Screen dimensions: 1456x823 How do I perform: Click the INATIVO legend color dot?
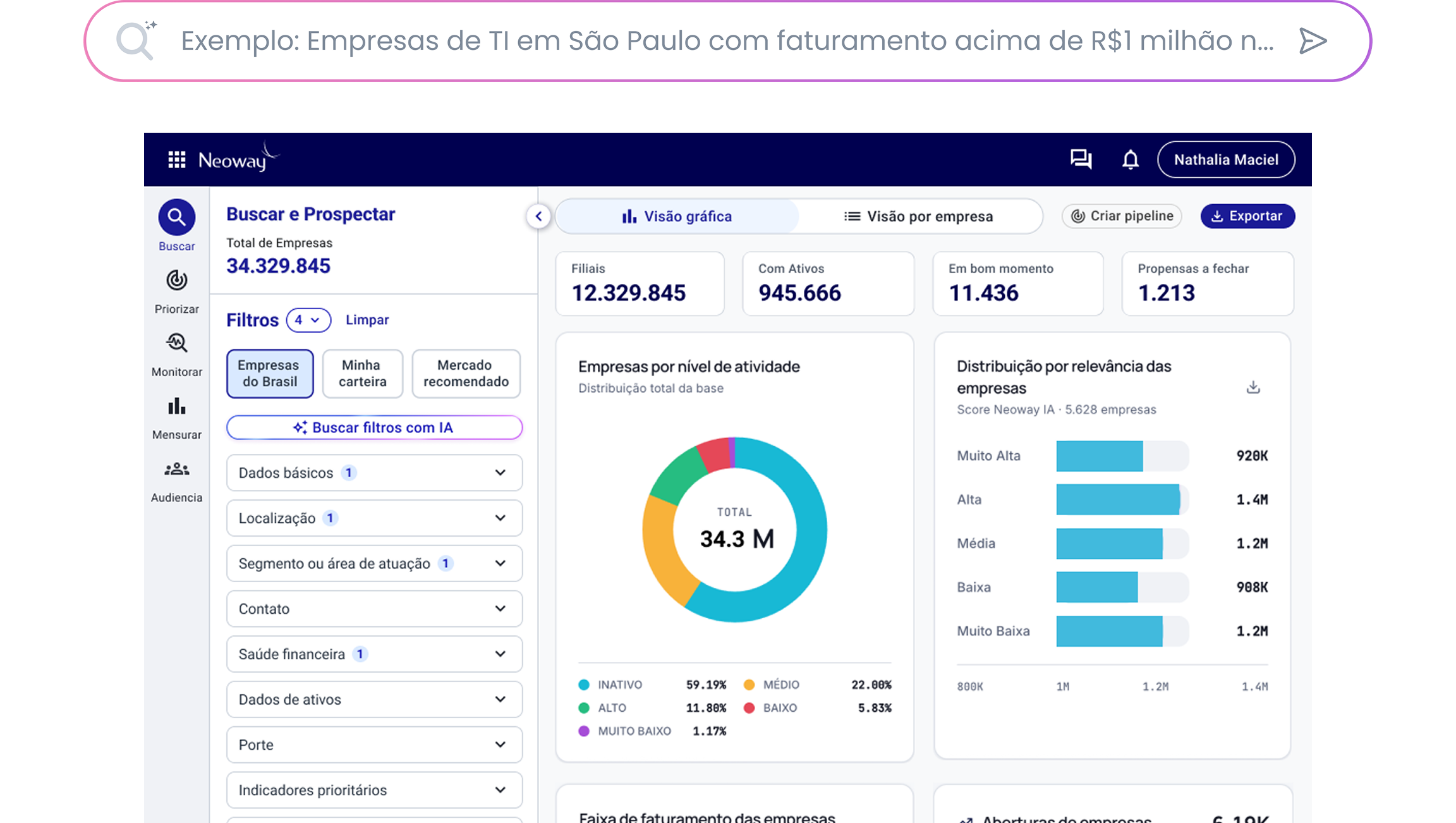point(584,685)
